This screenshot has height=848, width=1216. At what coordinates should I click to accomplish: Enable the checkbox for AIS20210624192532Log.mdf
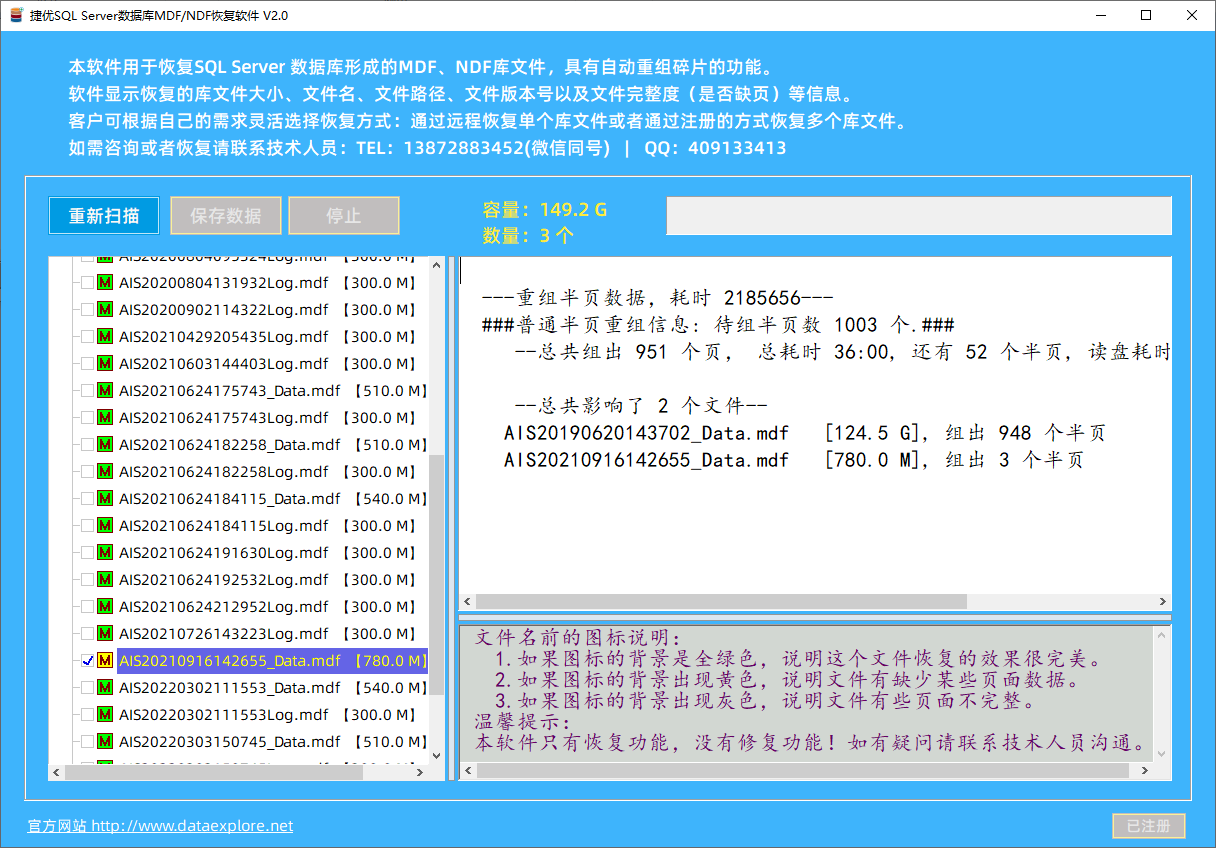tap(87, 580)
